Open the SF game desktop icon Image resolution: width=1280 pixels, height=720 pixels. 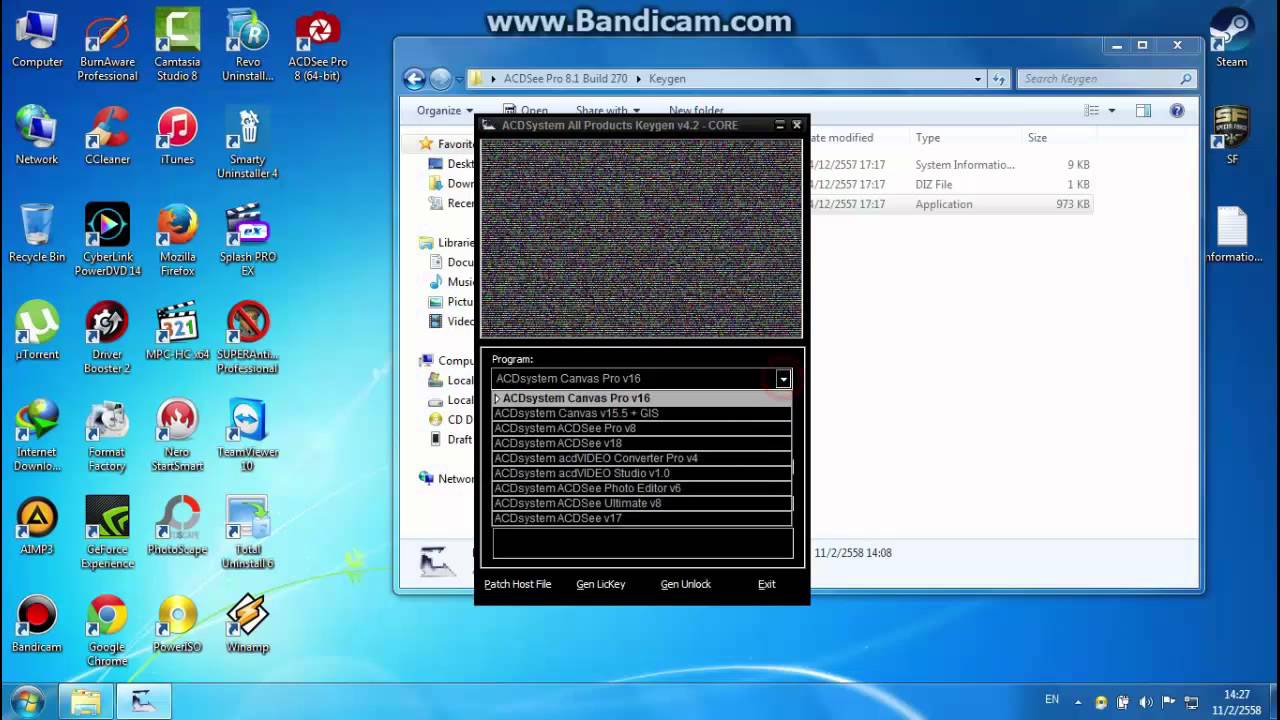(1231, 136)
